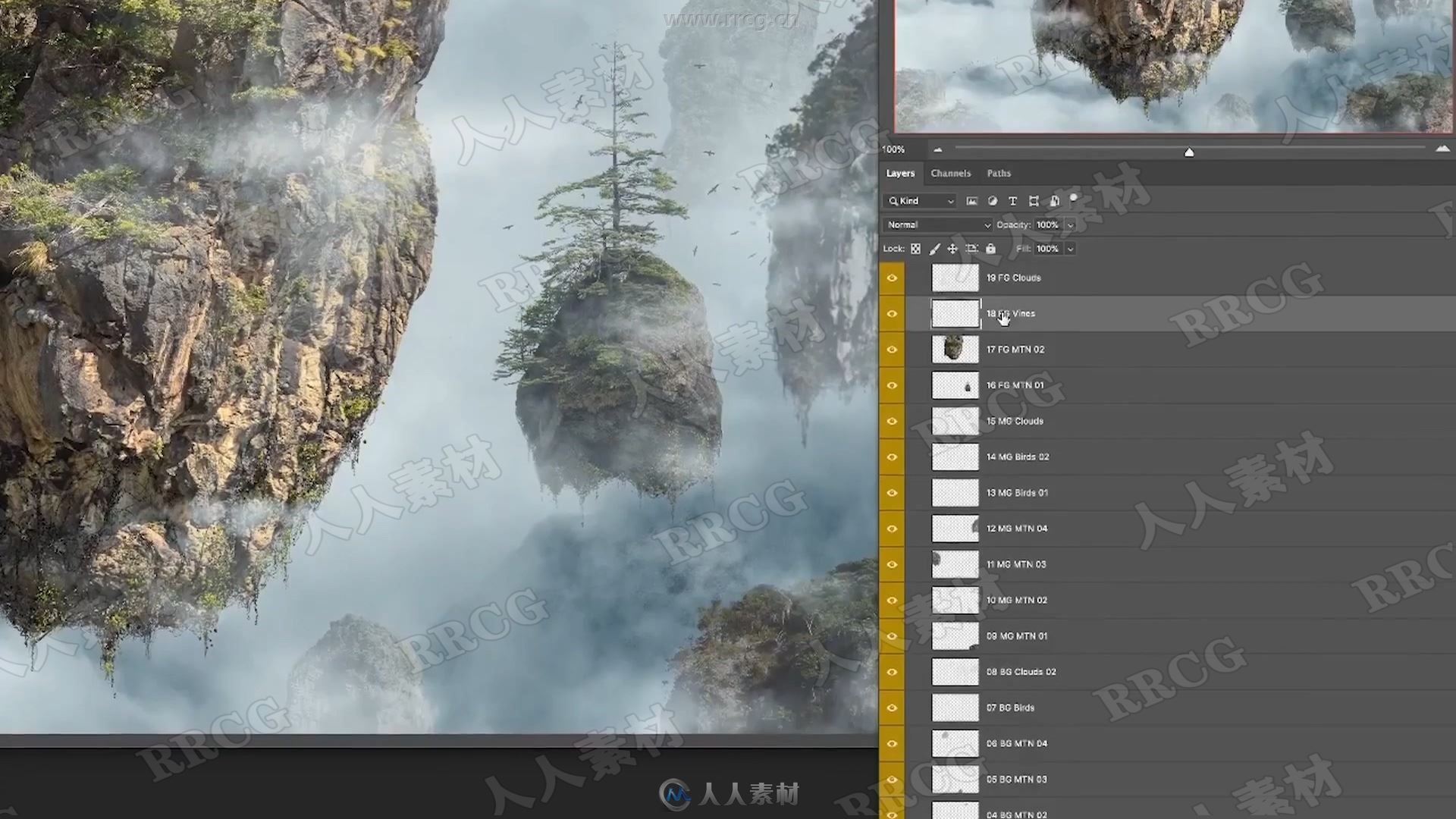
Task: Click the 16 FG MTN 01 layer thumbnail
Action: (955, 385)
